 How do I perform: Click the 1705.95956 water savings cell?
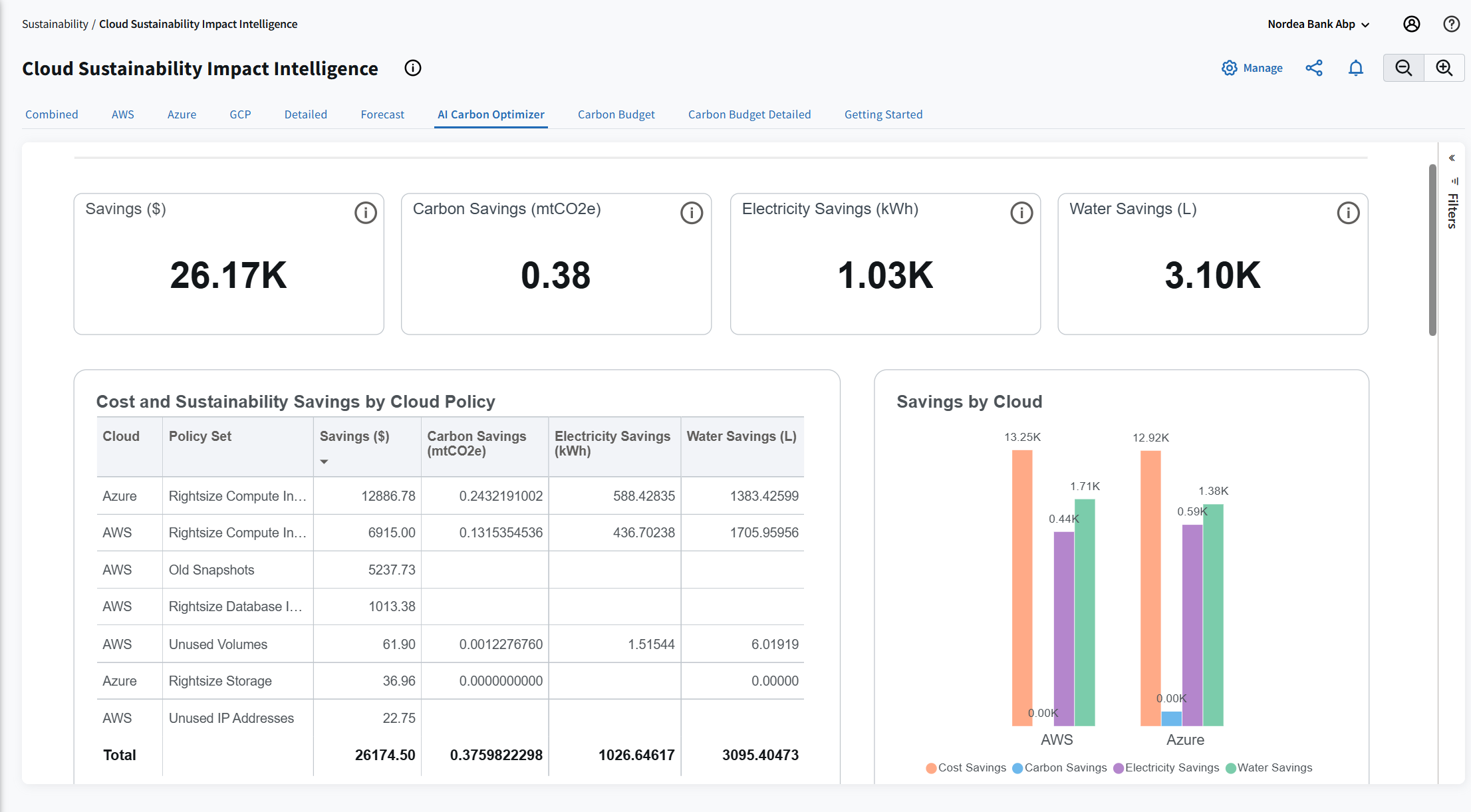[x=743, y=533]
